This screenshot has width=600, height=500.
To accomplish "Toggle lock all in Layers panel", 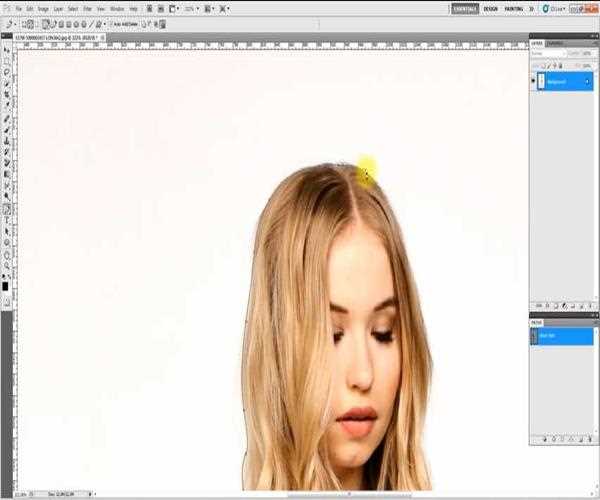I will (561, 66).
